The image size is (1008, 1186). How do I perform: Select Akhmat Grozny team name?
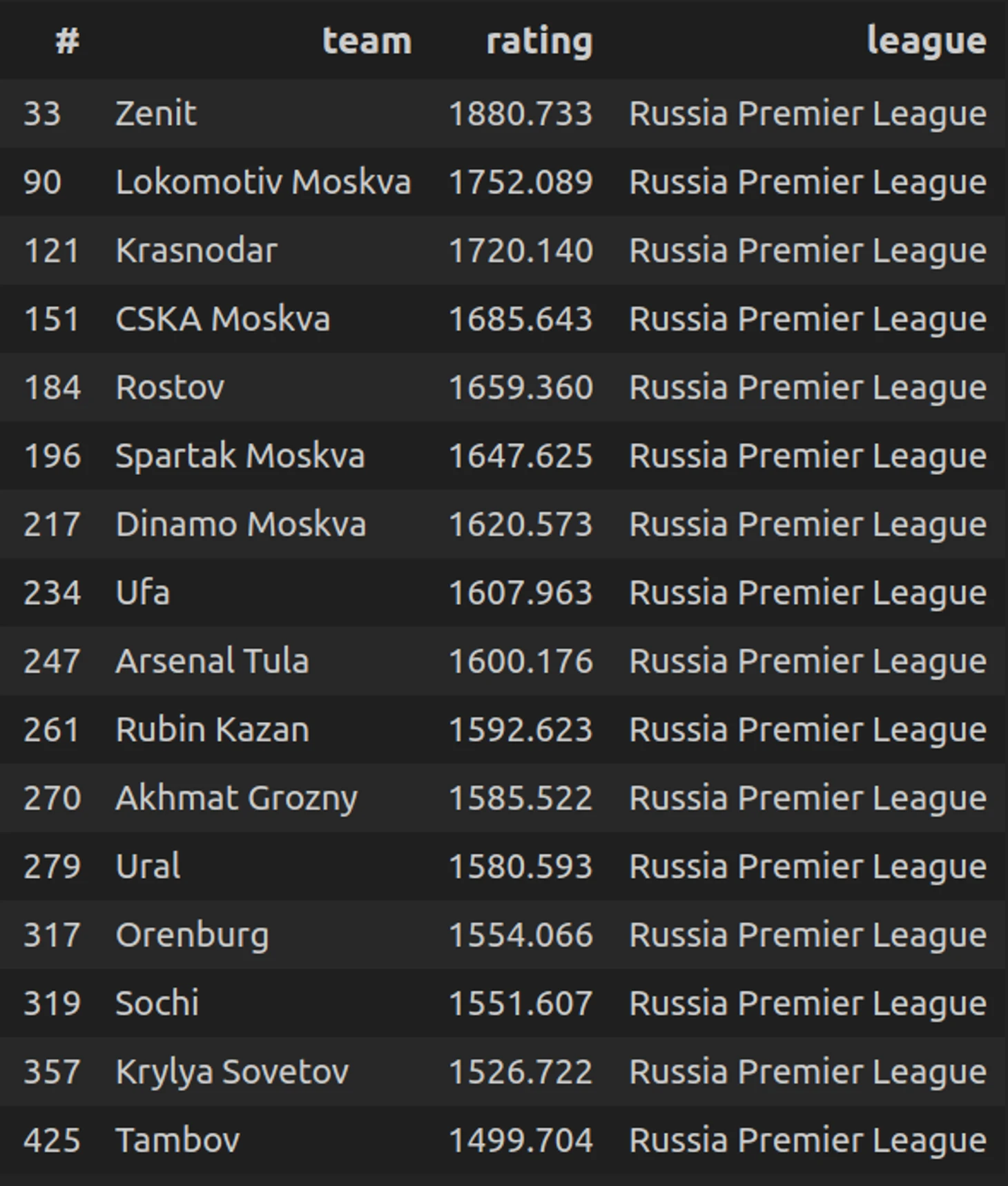coord(236,798)
